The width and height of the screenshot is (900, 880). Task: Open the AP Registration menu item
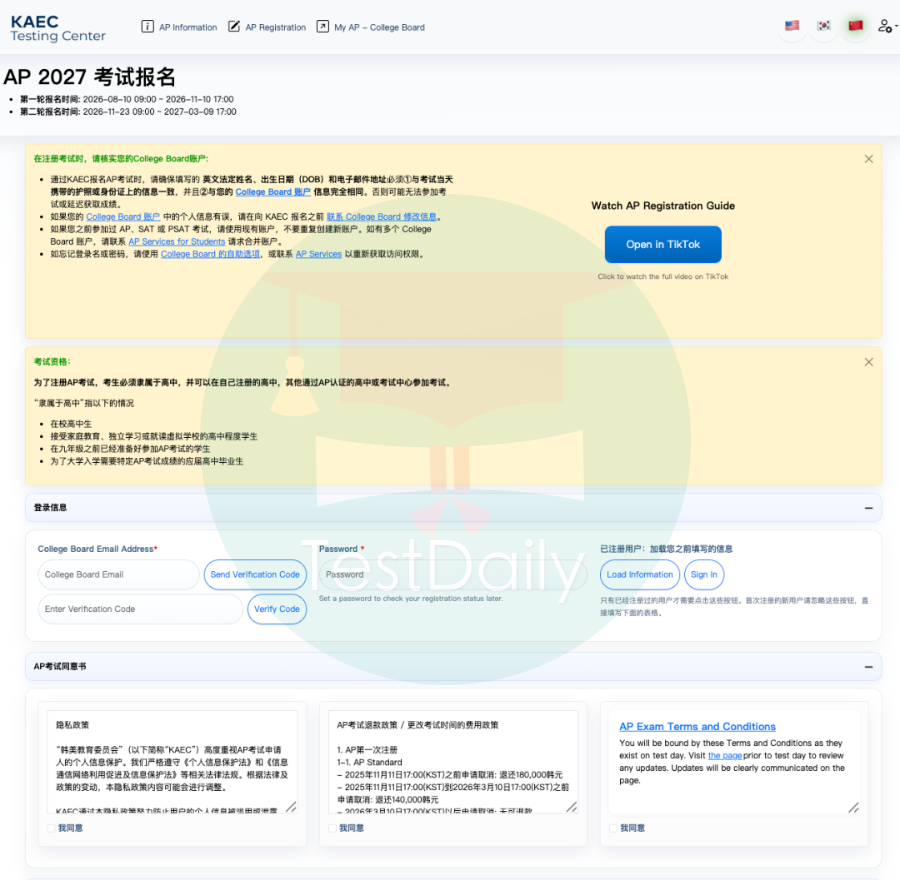click(276, 27)
